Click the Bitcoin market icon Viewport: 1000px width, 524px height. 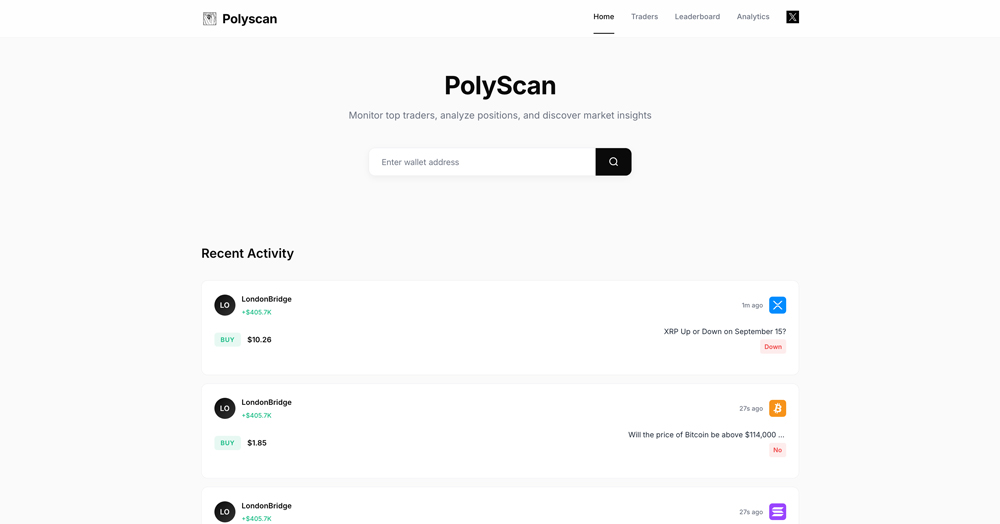[x=777, y=409]
